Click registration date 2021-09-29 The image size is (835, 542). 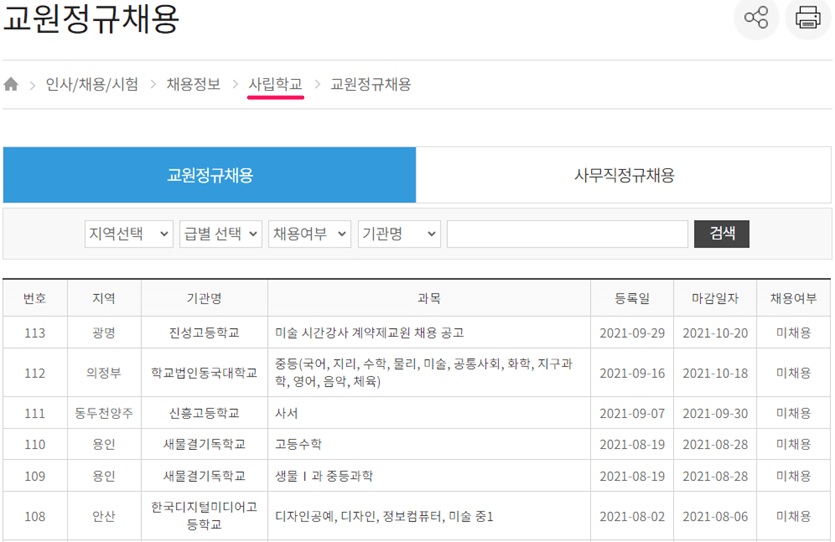coord(632,333)
